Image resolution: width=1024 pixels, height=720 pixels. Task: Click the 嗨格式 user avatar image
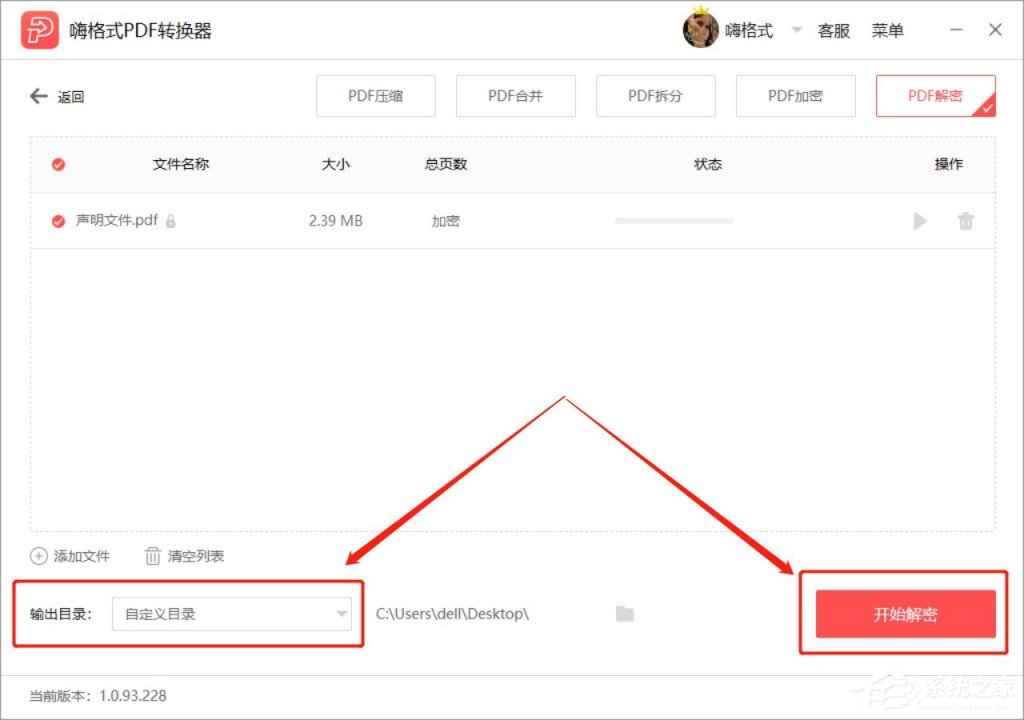click(700, 29)
